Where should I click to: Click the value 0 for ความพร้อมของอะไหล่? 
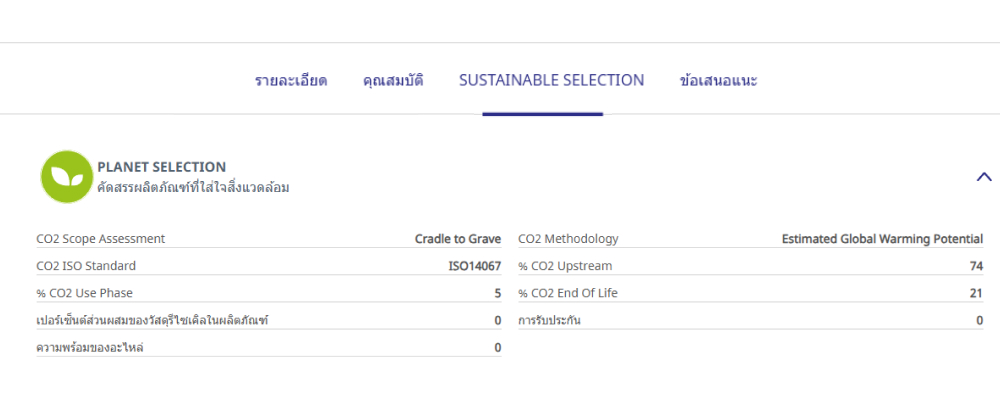(498, 348)
